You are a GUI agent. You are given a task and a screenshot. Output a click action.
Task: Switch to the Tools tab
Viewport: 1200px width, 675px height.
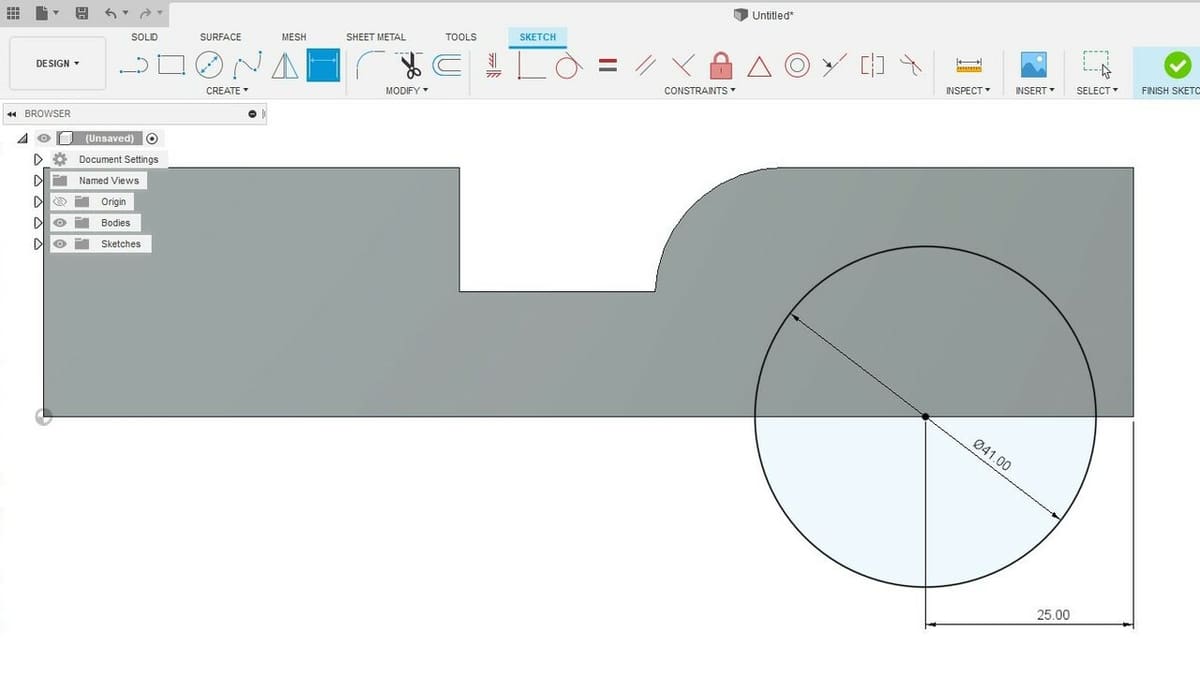click(461, 37)
